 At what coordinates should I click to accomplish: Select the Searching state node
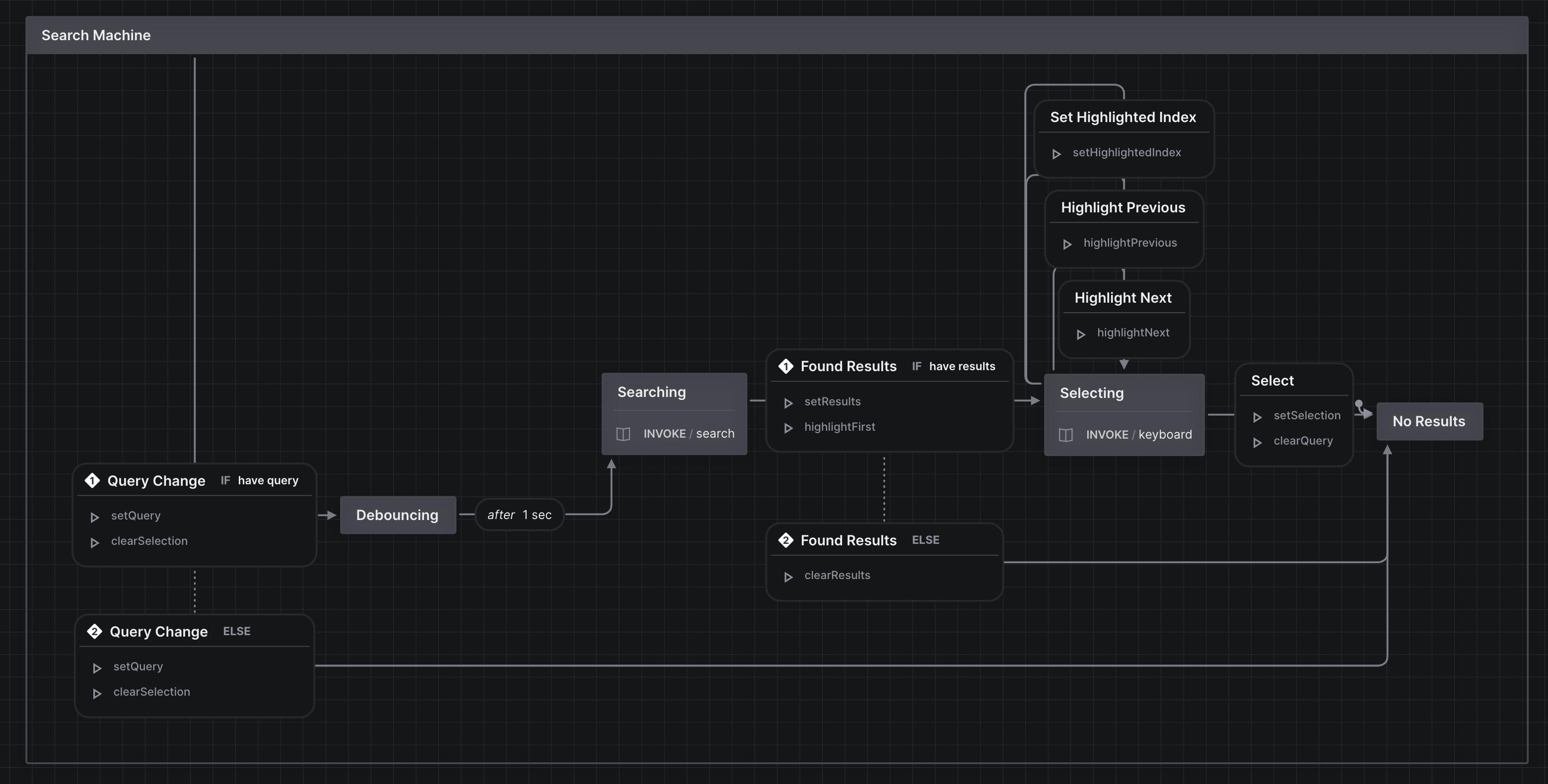[674, 413]
